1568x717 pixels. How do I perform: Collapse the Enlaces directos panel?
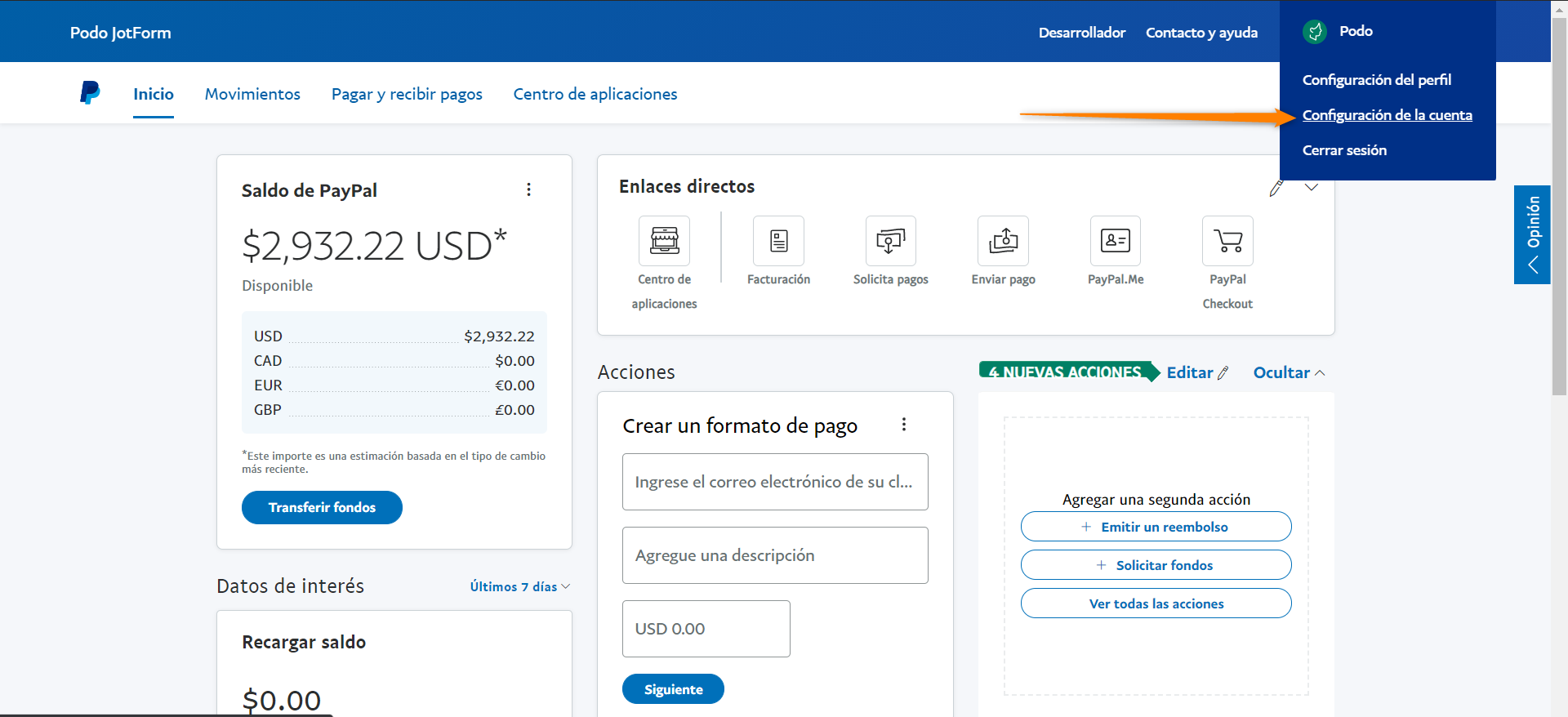[1312, 188]
